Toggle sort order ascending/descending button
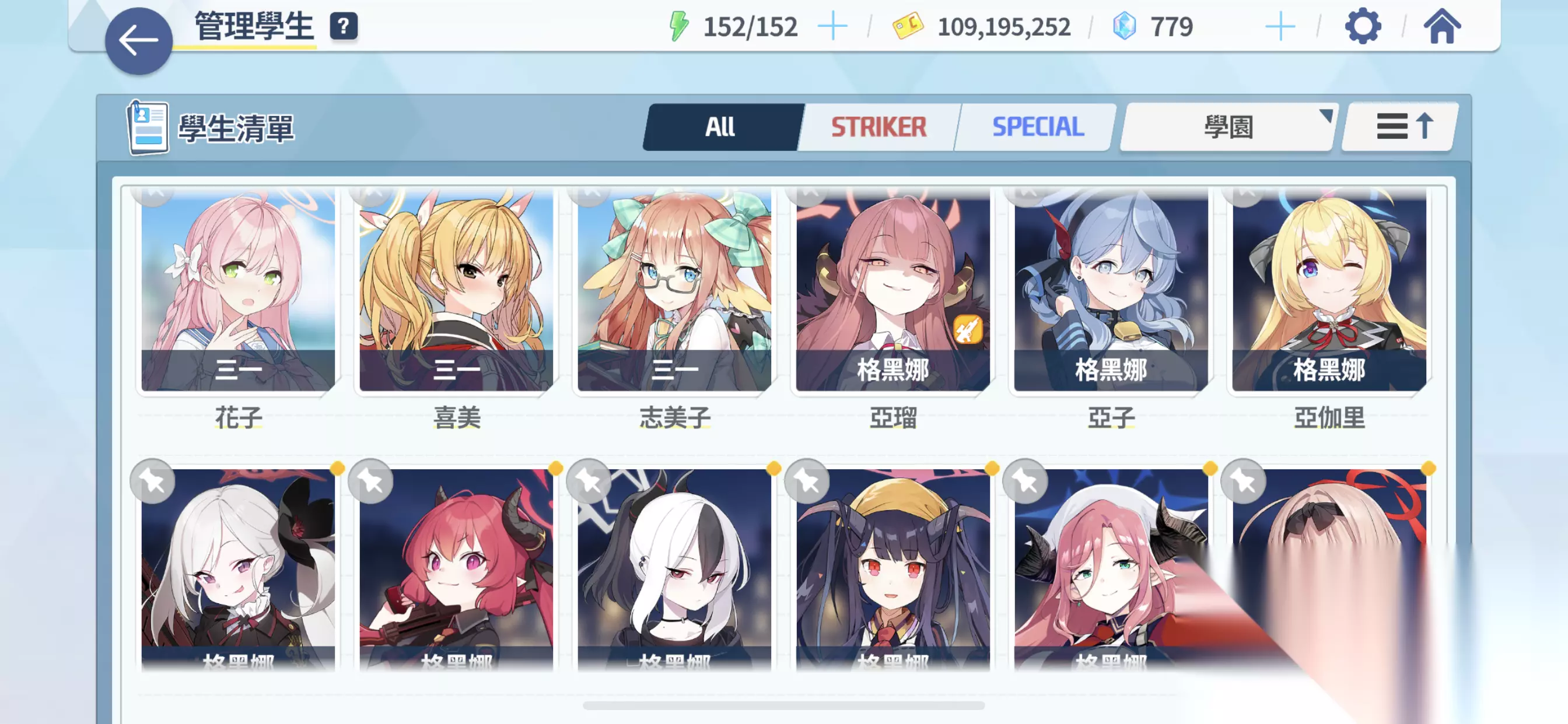 tap(1401, 127)
